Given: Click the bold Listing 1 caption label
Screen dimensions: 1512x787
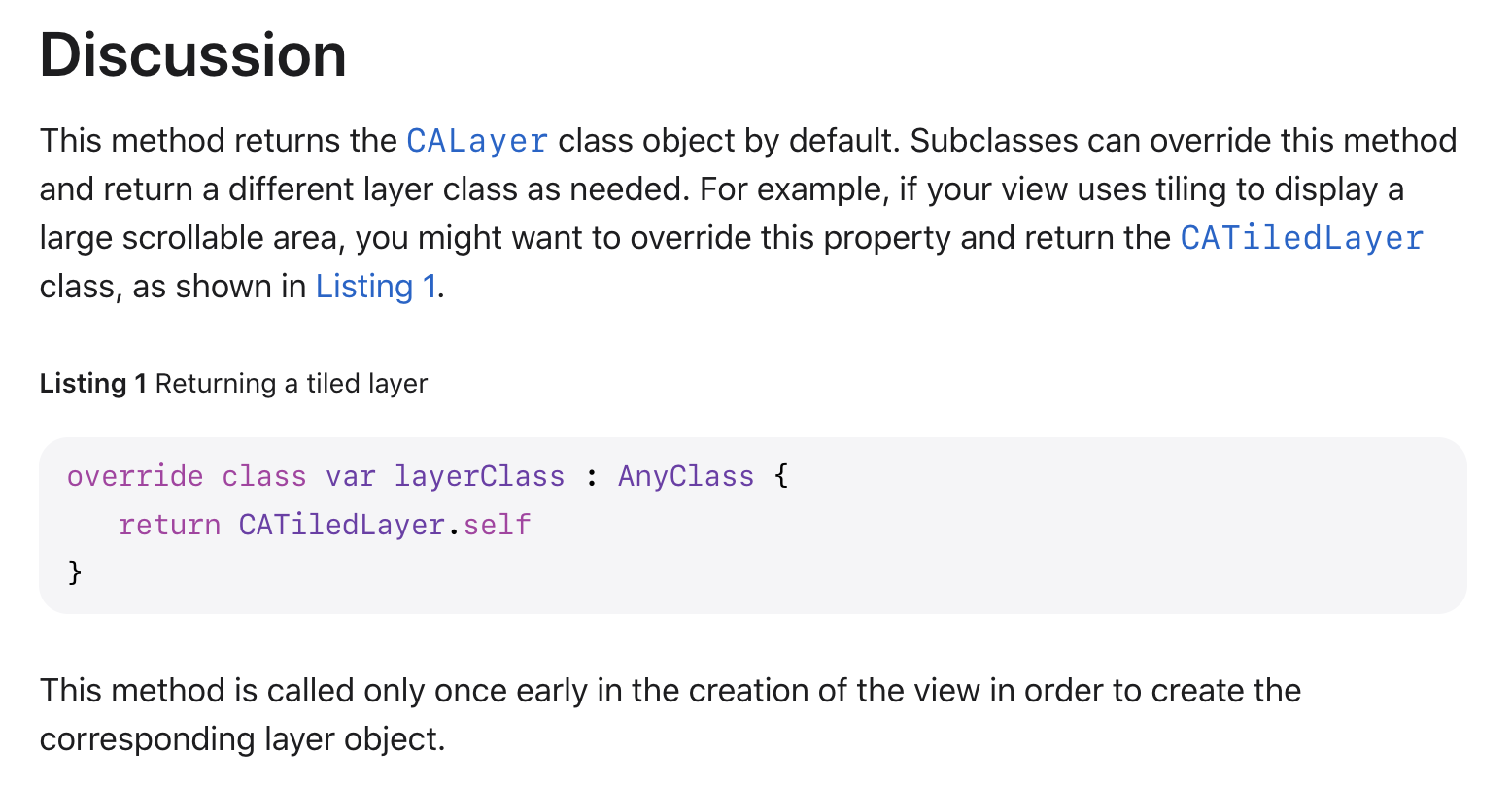Looking at the screenshot, I should point(93,384).
